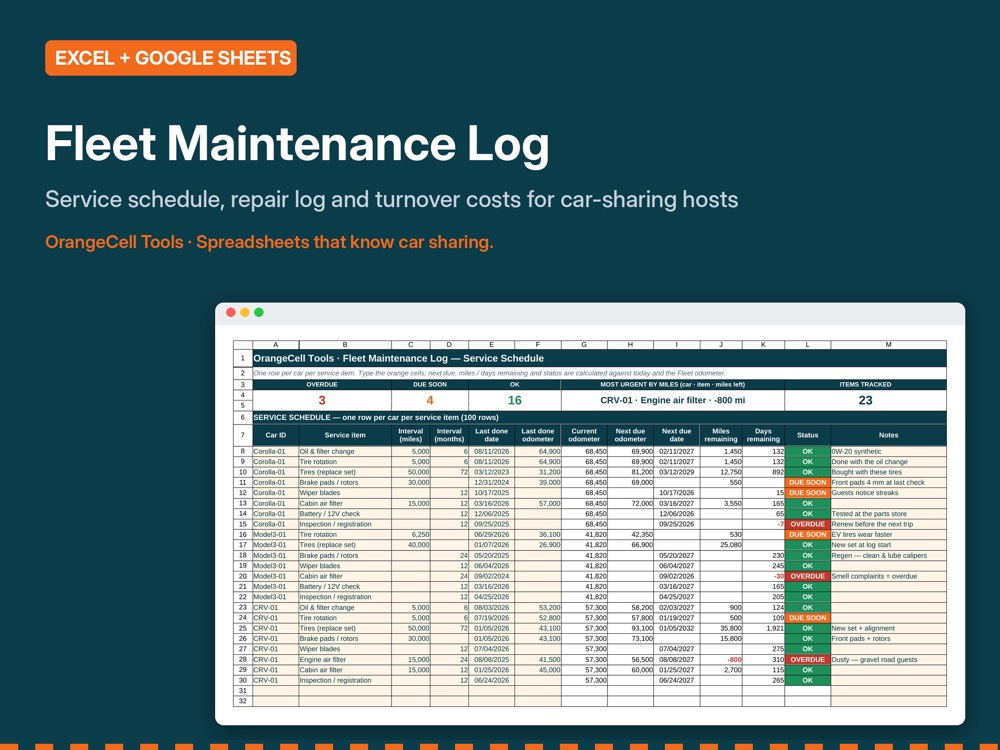Click the 'Current odometer' column heading
This screenshot has width=1000, height=750.
tap(584, 435)
